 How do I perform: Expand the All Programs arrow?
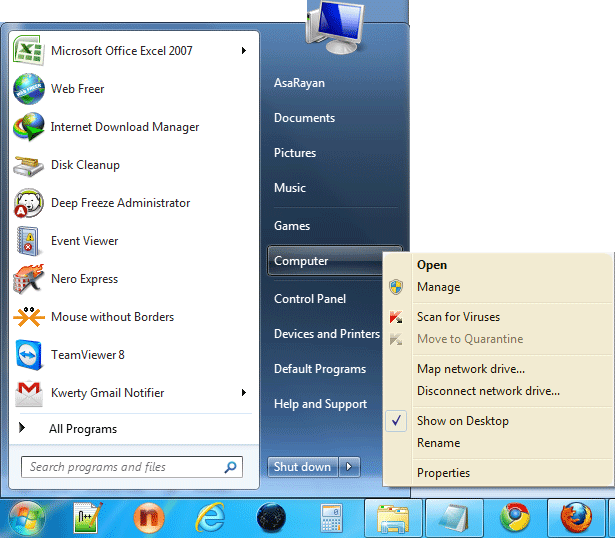[x=22, y=428]
